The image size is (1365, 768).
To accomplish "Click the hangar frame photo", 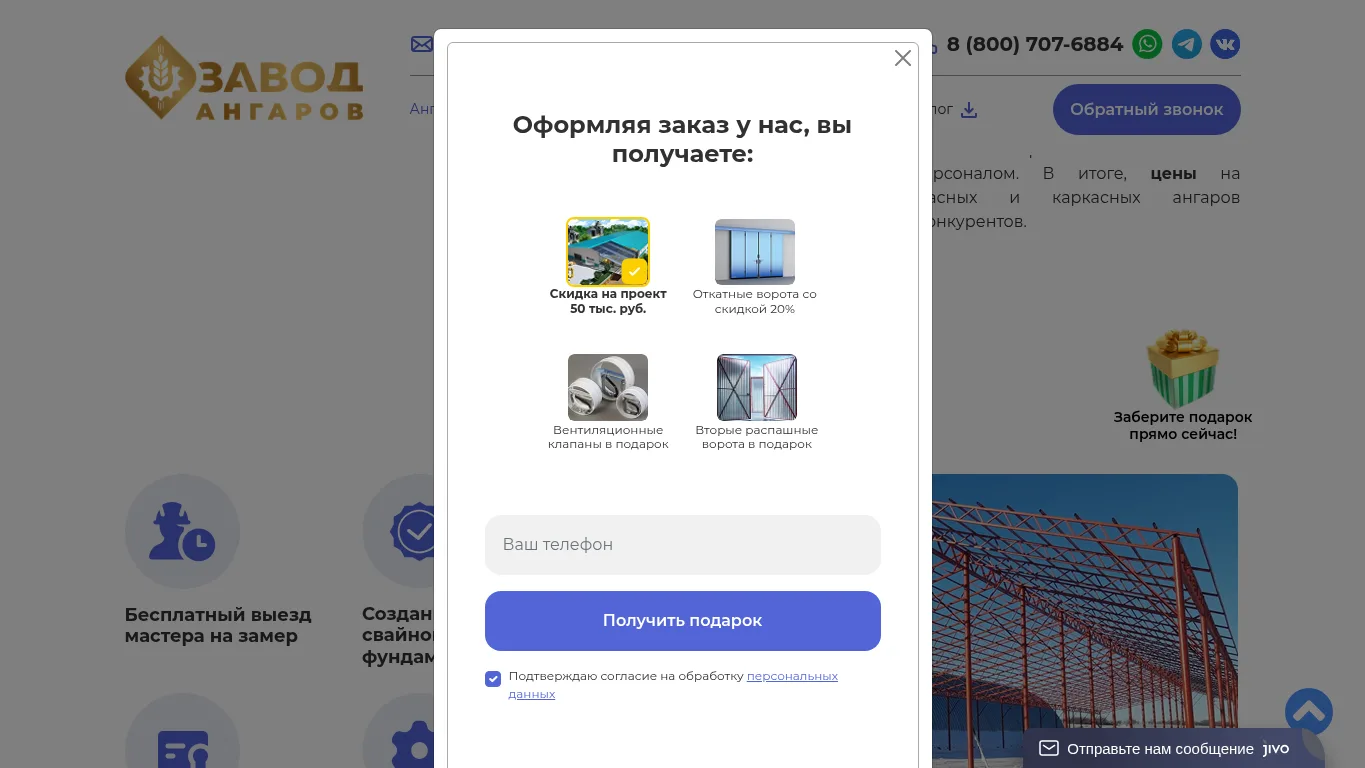I will pyautogui.click(x=1085, y=621).
